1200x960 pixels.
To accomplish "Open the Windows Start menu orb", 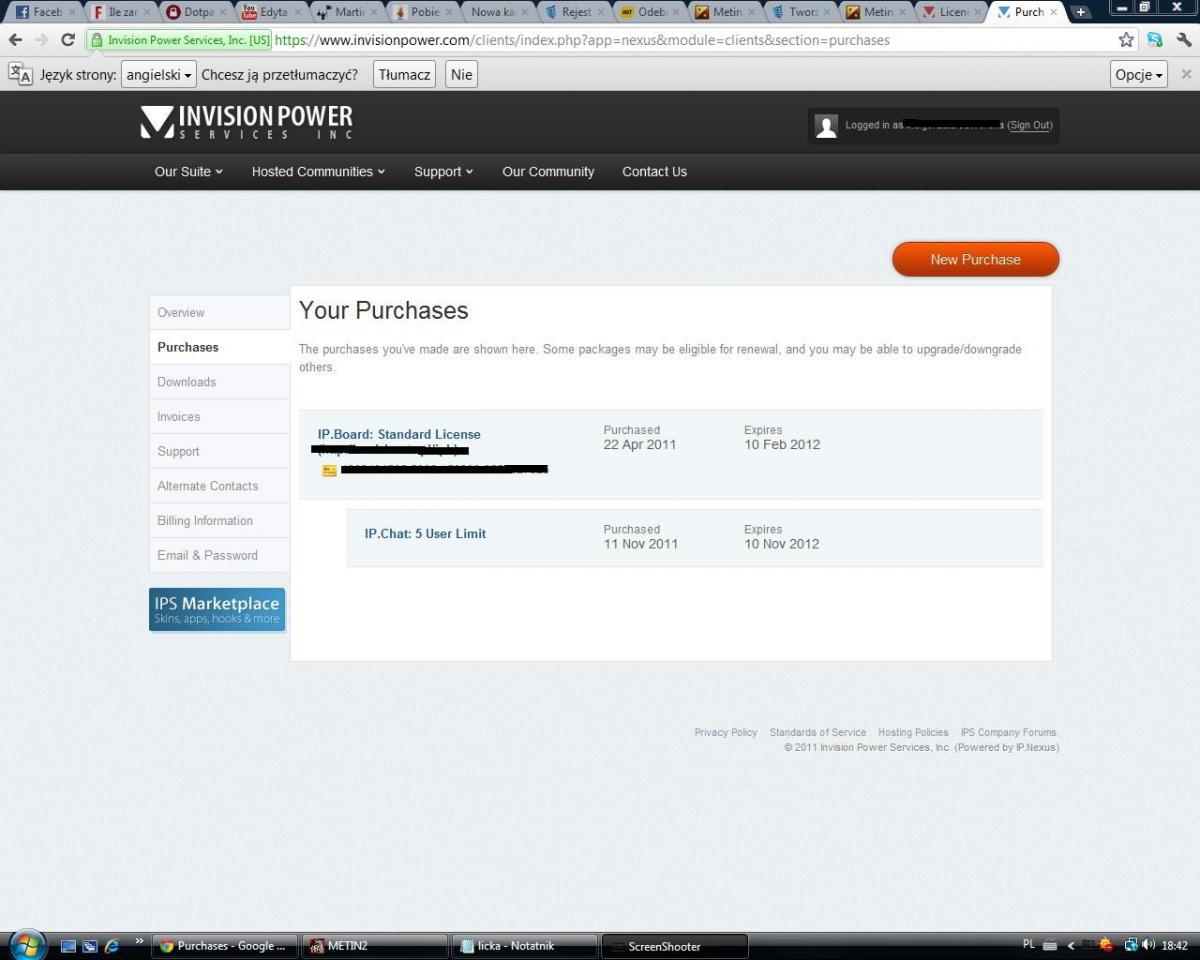I will (27, 944).
